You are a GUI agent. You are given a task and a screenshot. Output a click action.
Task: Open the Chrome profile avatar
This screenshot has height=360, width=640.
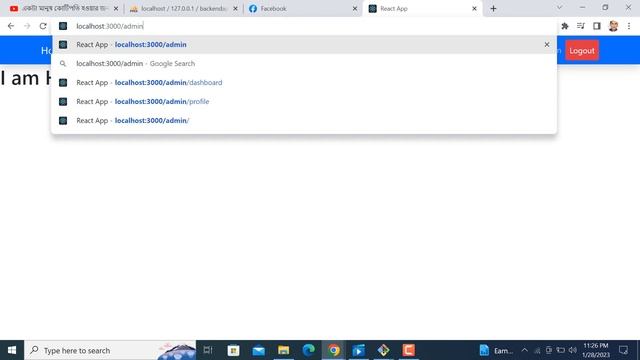point(613,26)
